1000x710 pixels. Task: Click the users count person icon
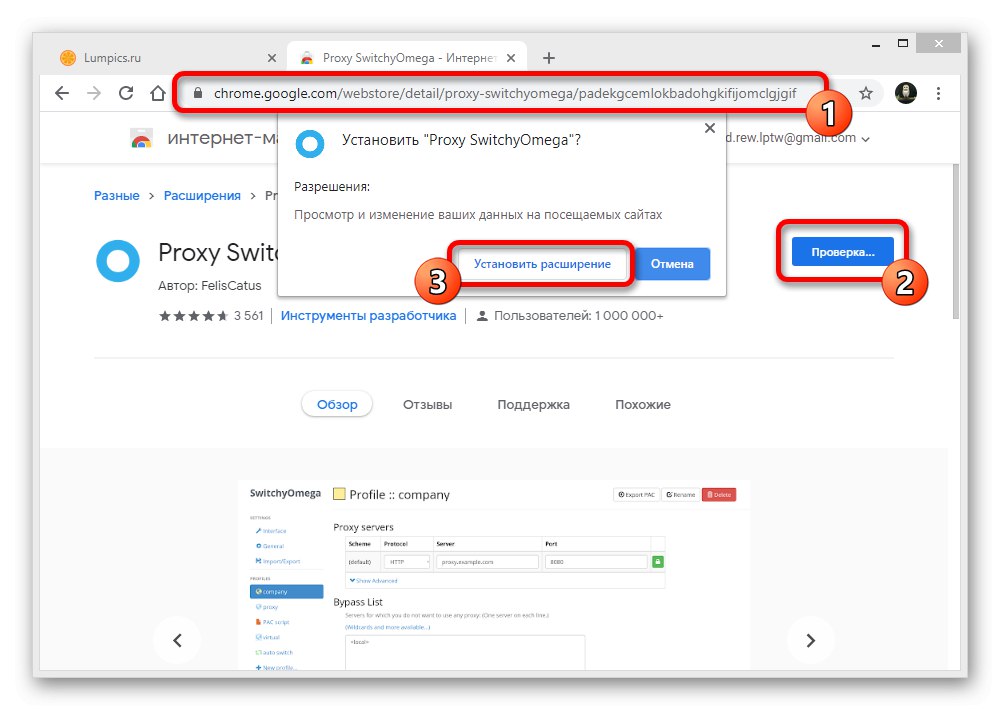483,316
